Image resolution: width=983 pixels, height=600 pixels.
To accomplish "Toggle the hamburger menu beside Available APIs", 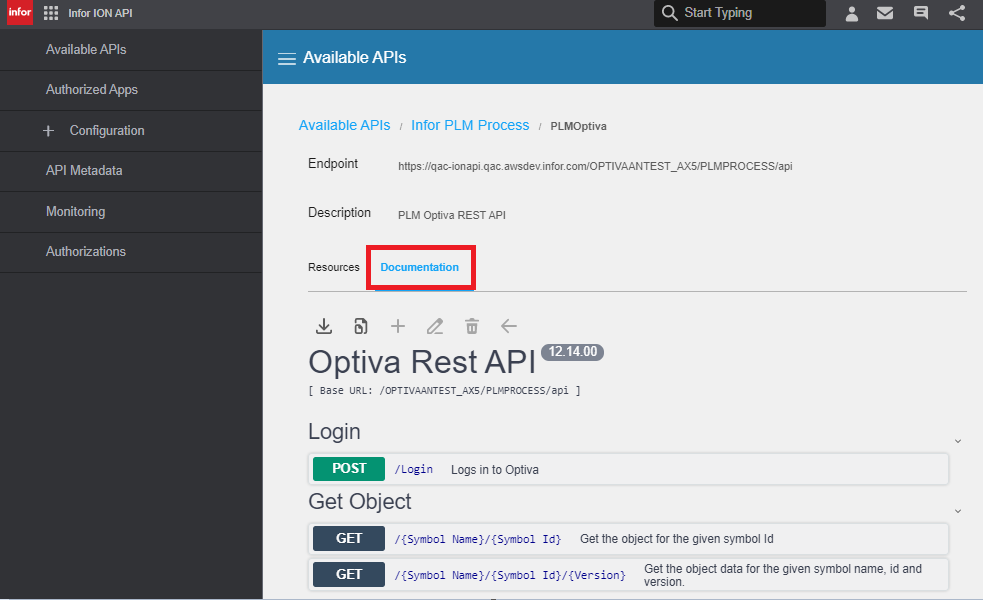I will (x=286, y=58).
